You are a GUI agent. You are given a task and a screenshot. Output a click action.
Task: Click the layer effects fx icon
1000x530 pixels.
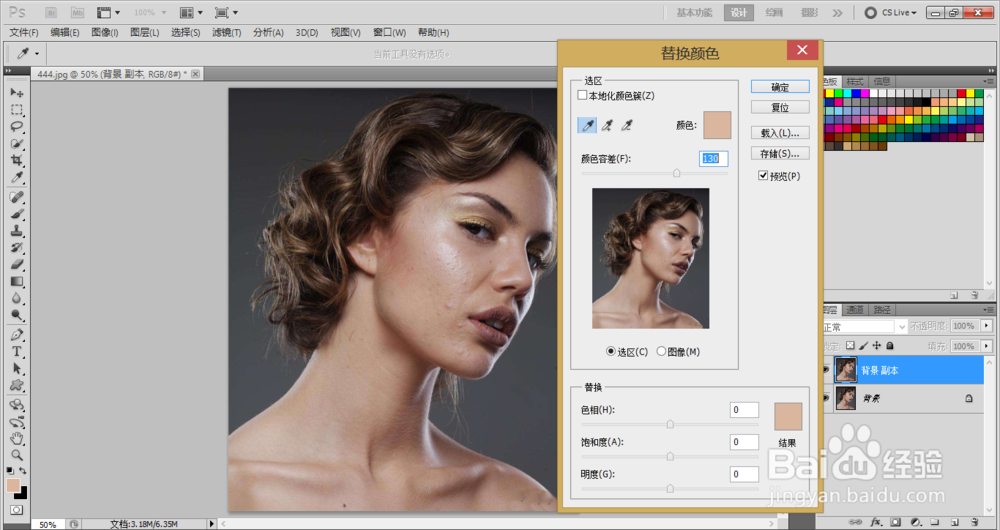click(x=876, y=522)
